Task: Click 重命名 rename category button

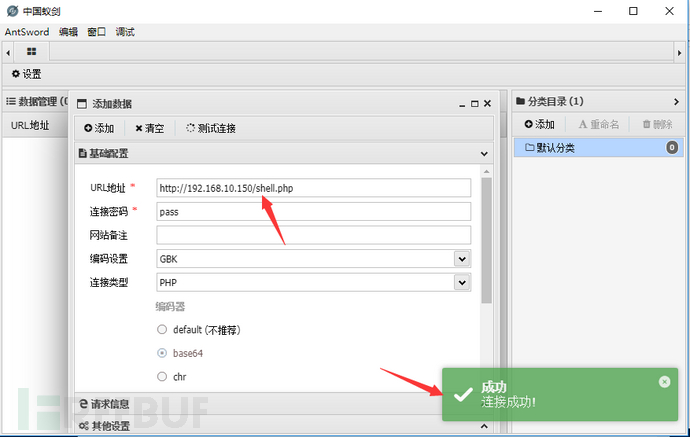Action: (x=598, y=124)
